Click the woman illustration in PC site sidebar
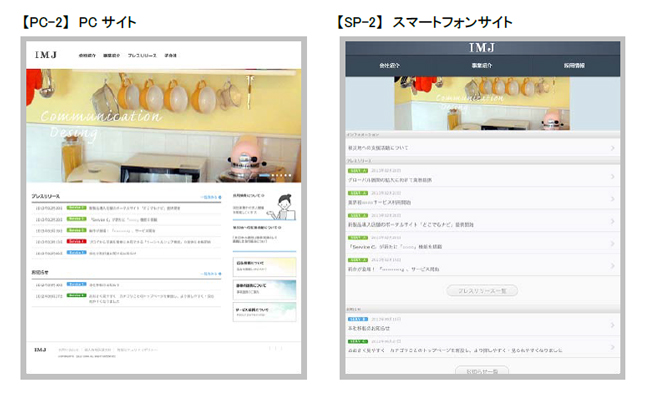Screen dimensions: 650x401 [x=283, y=208]
